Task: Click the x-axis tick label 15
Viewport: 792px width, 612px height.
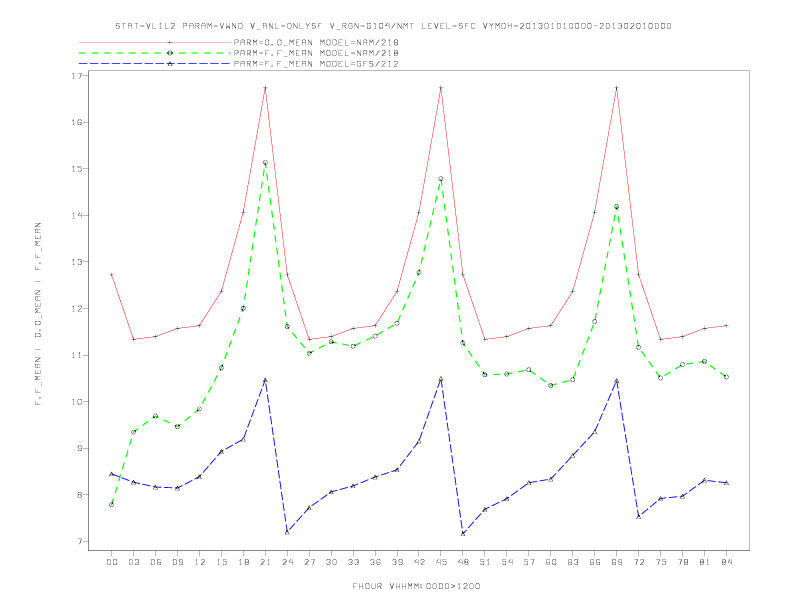Action: pyautogui.click(x=221, y=562)
